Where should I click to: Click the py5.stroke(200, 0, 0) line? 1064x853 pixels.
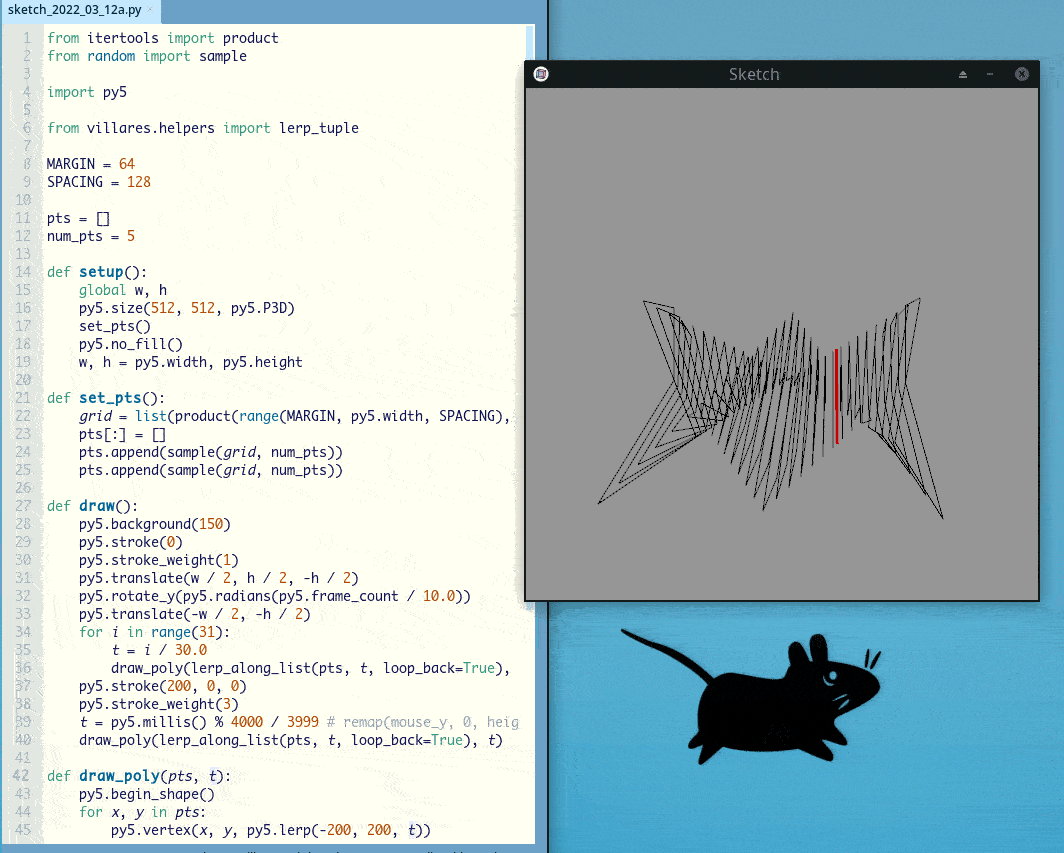[x=162, y=686]
